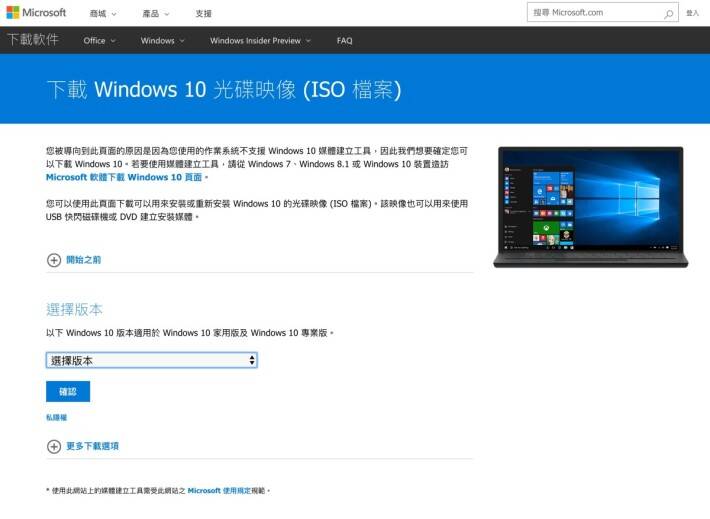
Task: Expand the 開始之前 section
Action: coord(83,260)
